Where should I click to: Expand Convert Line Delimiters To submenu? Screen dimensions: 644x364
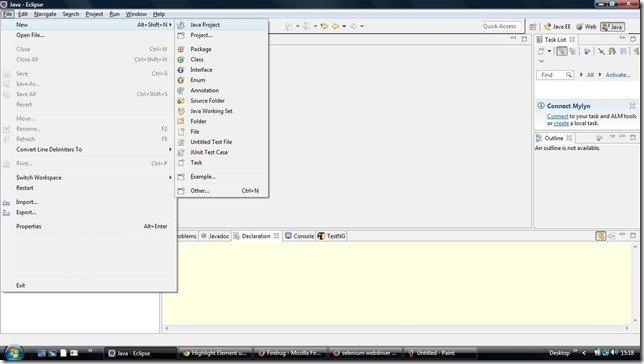89,150
